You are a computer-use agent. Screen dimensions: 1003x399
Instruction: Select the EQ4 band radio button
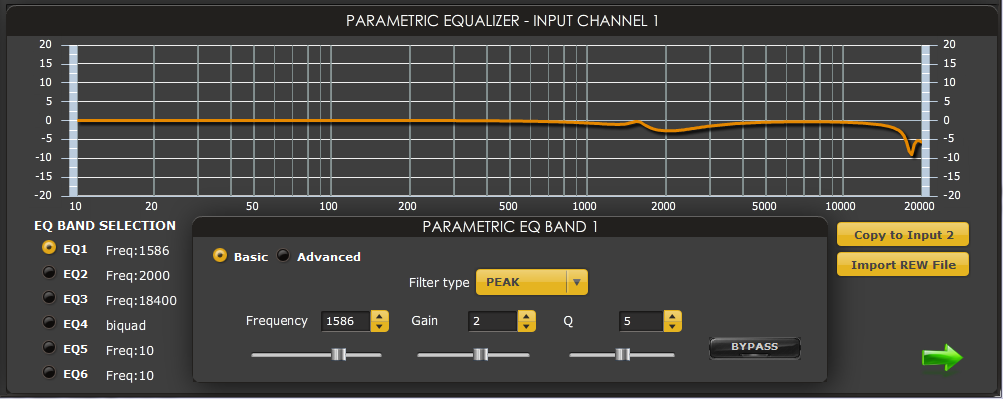click(49, 322)
